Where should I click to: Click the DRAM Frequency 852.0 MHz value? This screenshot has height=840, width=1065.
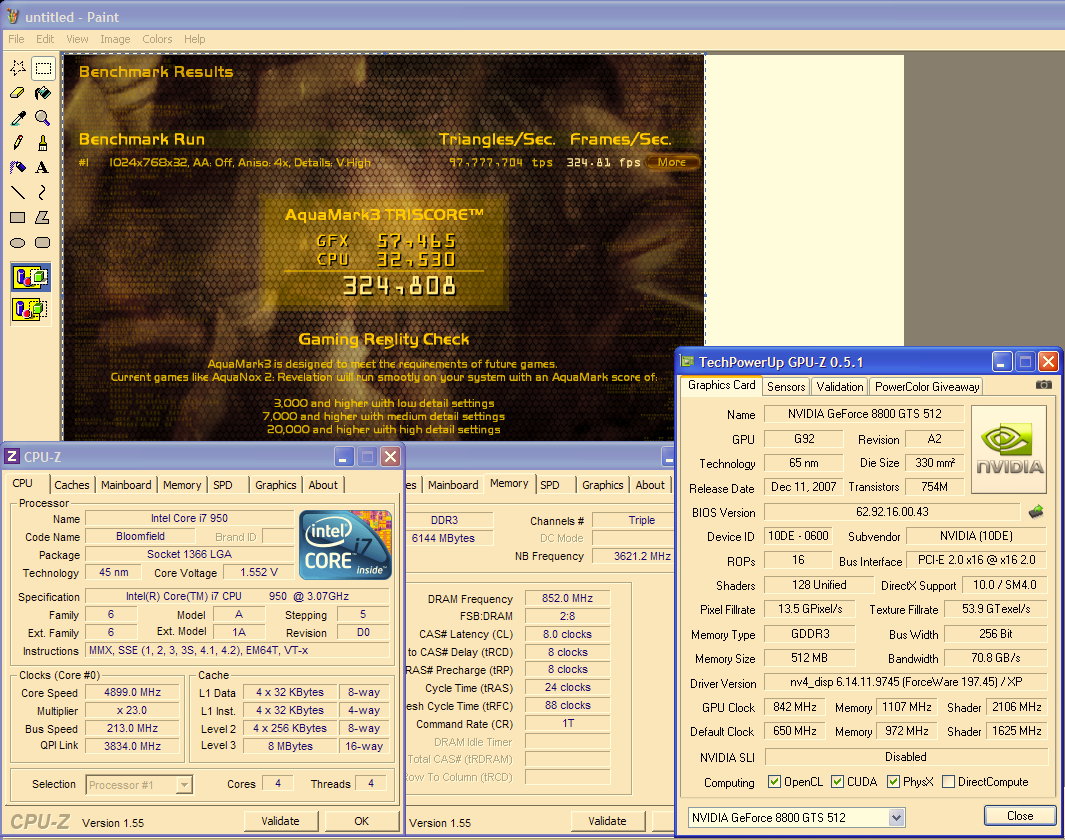coord(568,598)
